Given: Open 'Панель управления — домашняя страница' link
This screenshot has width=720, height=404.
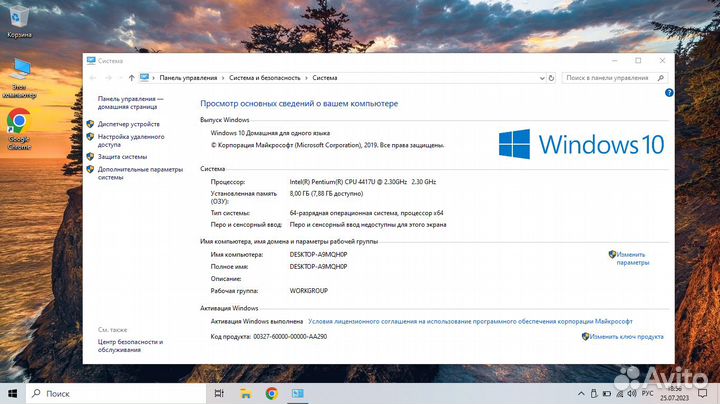Looking at the screenshot, I should (130, 103).
